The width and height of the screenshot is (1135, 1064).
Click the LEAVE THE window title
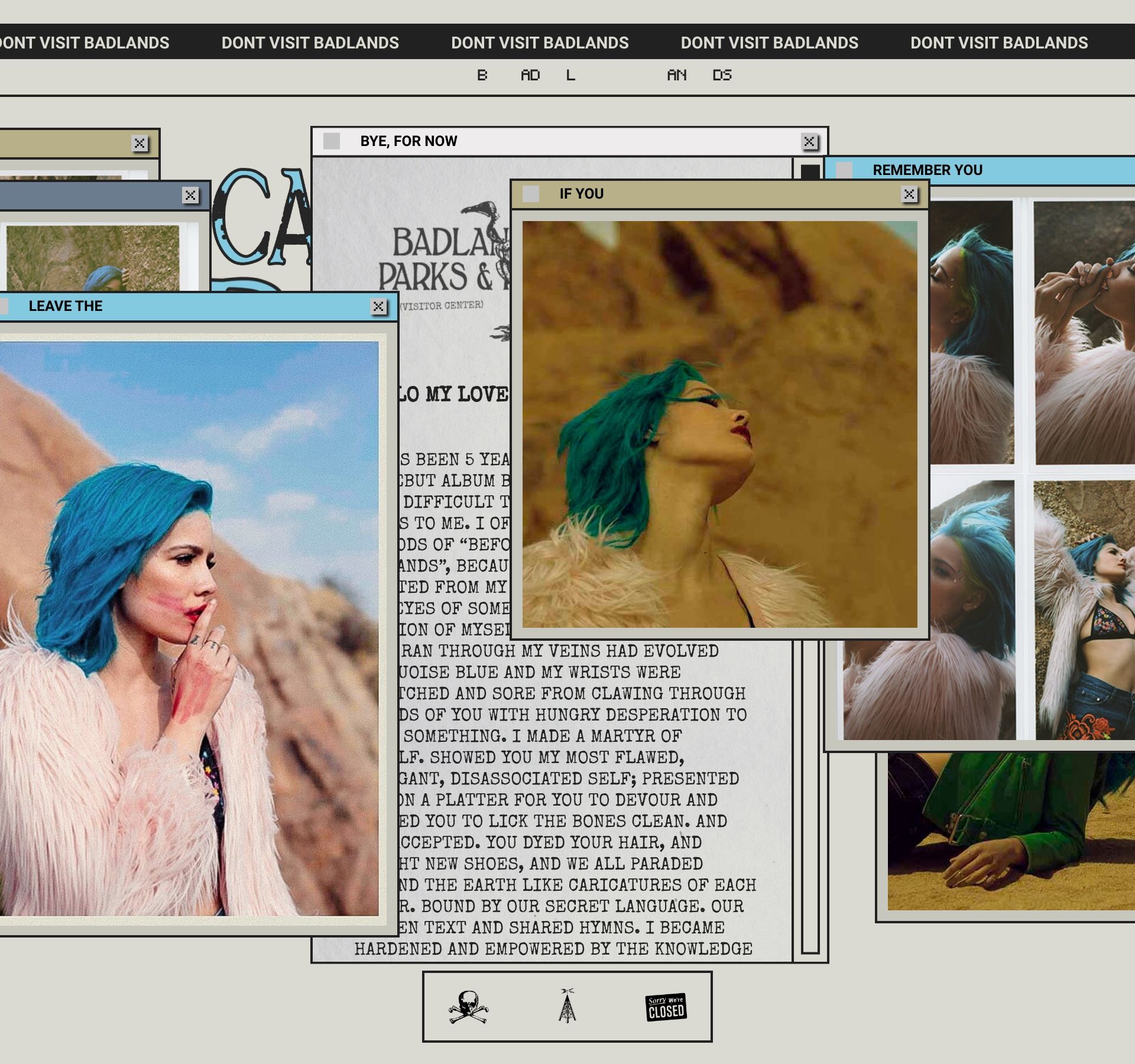[66, 306]
